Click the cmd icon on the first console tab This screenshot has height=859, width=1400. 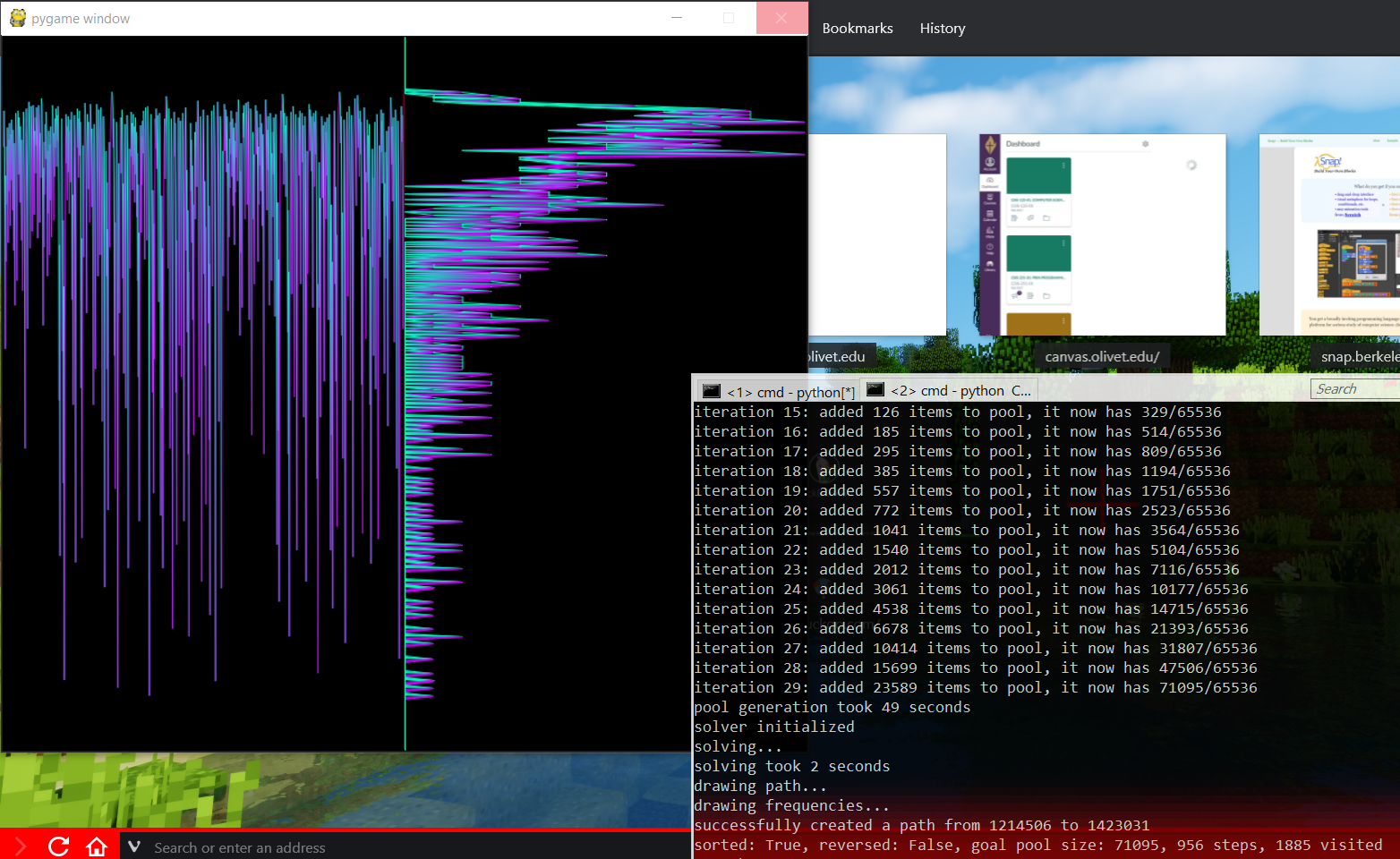(x=711, y=390)
